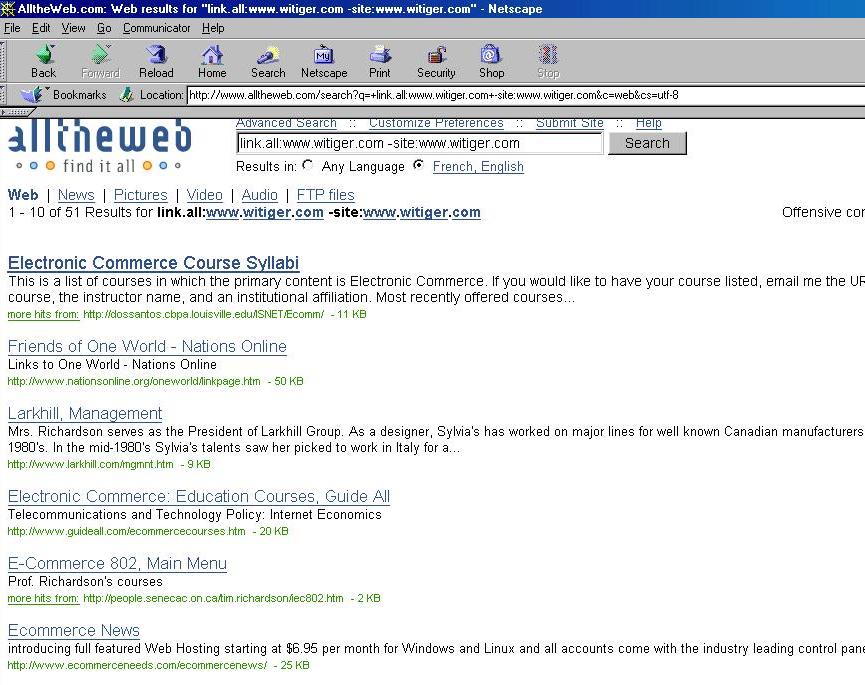Switch to the FTP files search tab
865x685 pixels.
tap(325, 195)
